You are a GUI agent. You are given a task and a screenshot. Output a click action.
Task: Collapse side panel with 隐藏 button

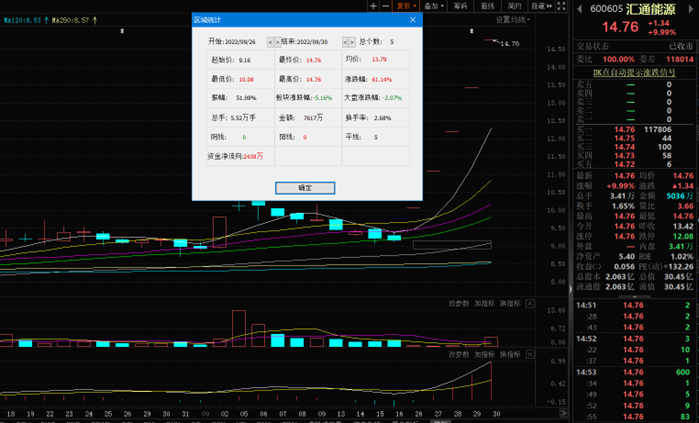click(x=541, y=6)
